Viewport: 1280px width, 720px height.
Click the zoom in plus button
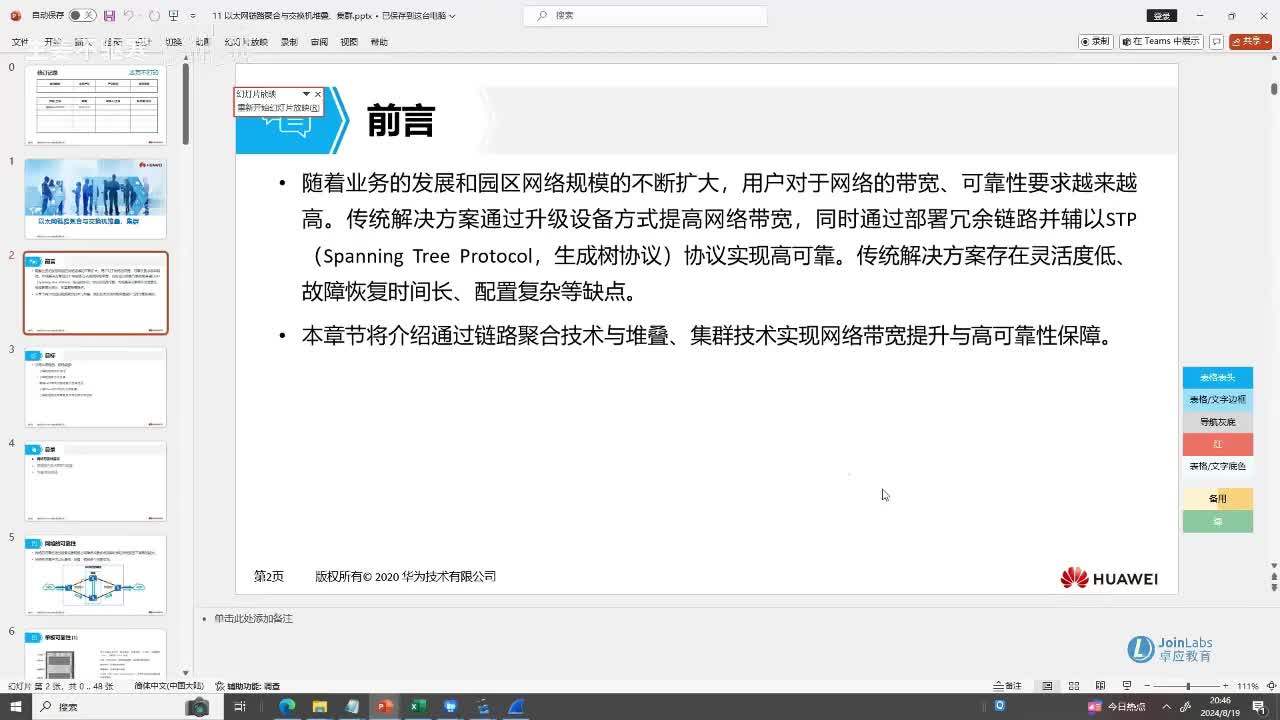[x=1226, y=686]
